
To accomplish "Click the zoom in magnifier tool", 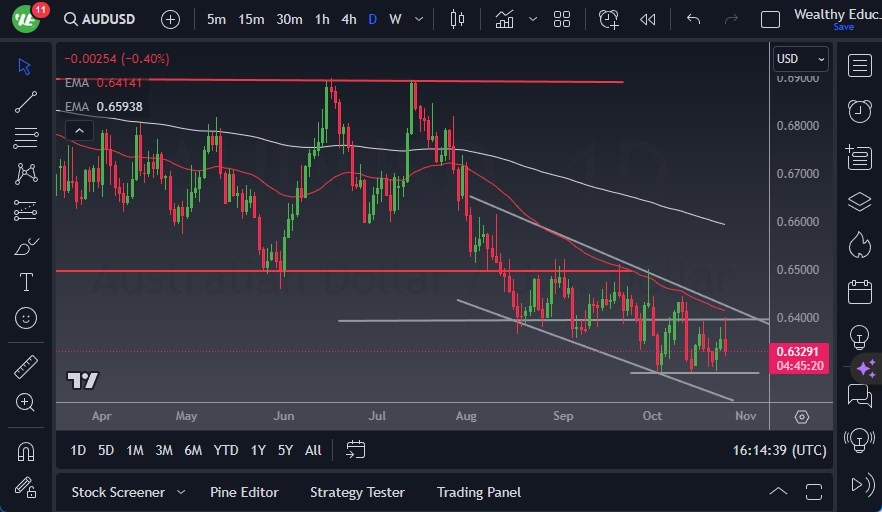I will (x=26, y=402).
